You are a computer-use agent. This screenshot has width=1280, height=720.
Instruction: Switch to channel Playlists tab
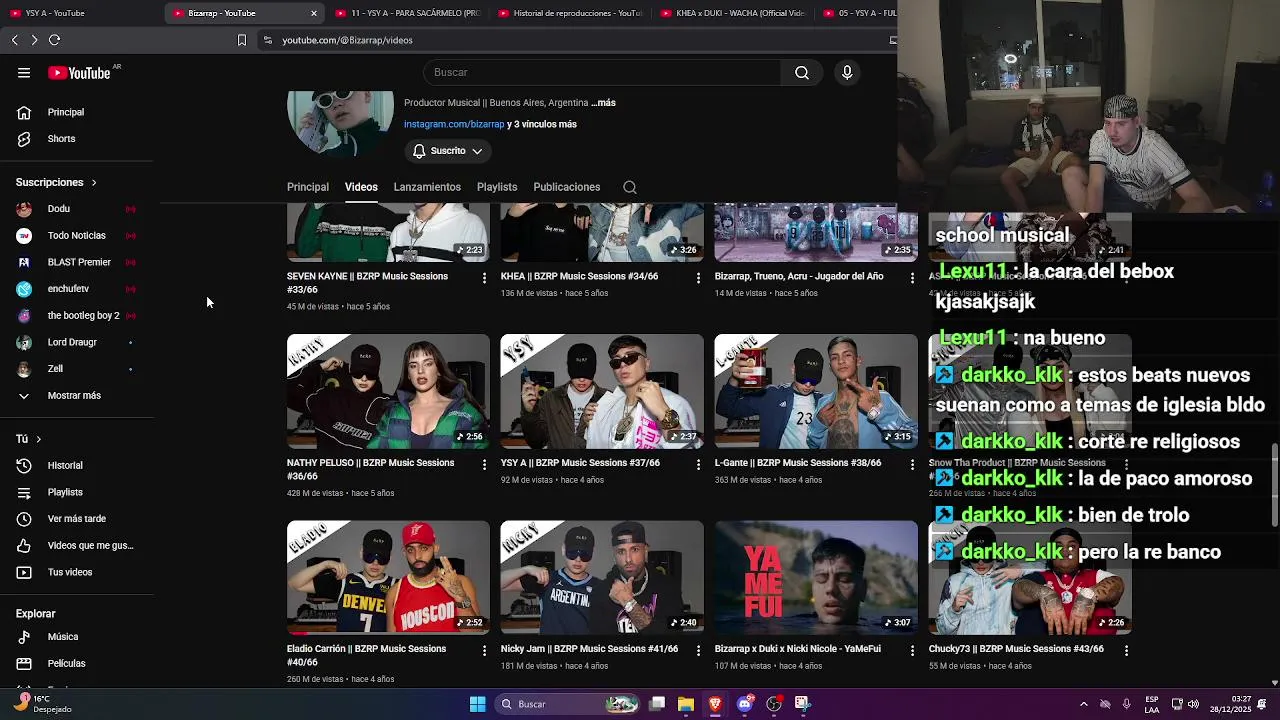[x=497, y=187]
